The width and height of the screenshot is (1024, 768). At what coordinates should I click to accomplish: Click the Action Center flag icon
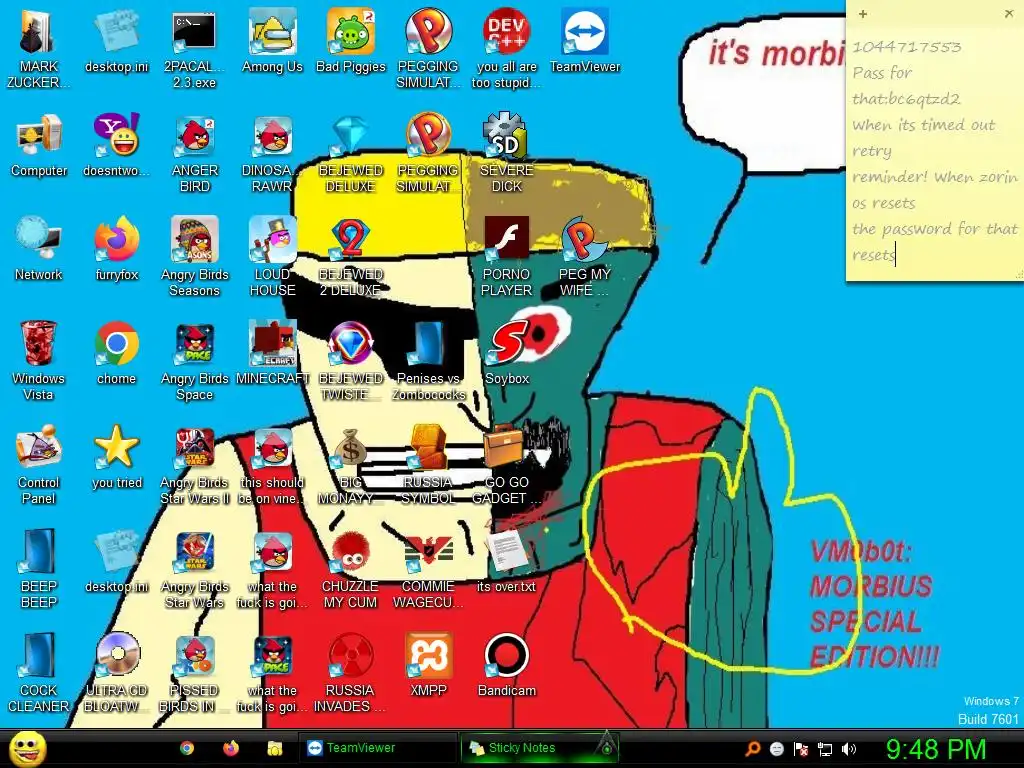(801, 749)
